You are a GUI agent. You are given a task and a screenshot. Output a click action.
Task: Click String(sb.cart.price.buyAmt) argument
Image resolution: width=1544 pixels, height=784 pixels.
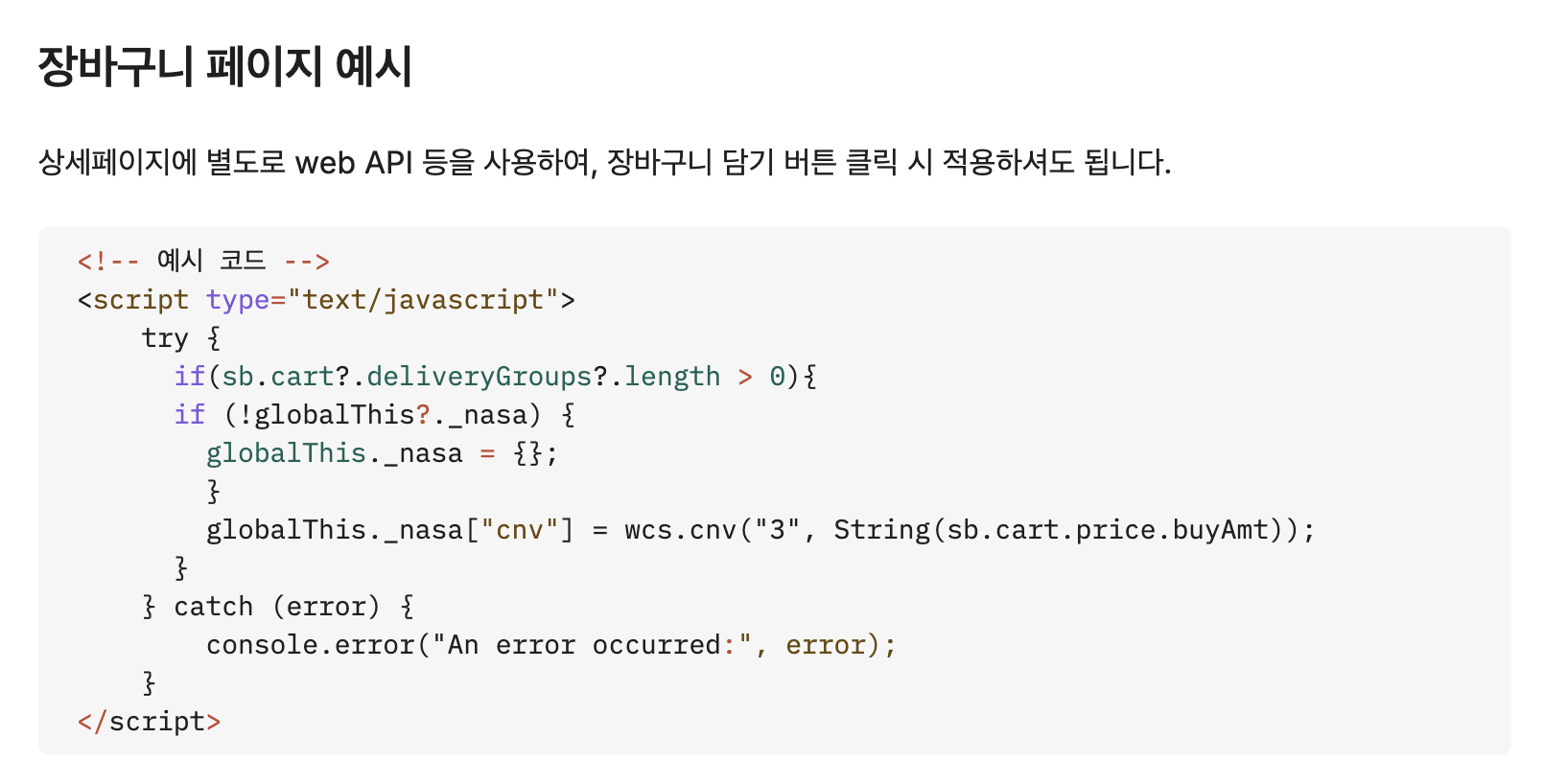(1058, 530)
